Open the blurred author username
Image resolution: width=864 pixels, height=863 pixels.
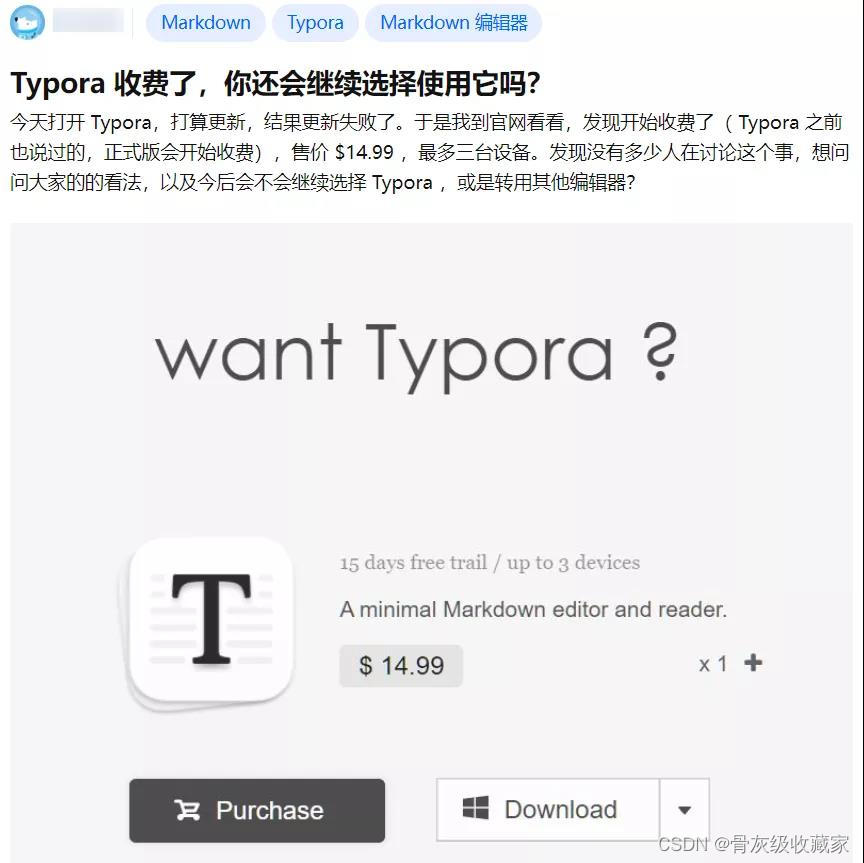[88, 21]
